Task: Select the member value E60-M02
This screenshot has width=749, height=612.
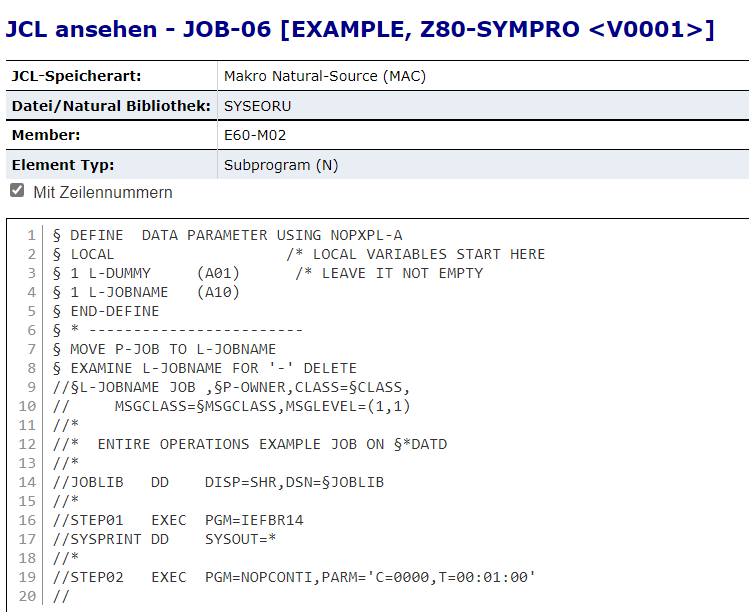Action: pos(255,135)
